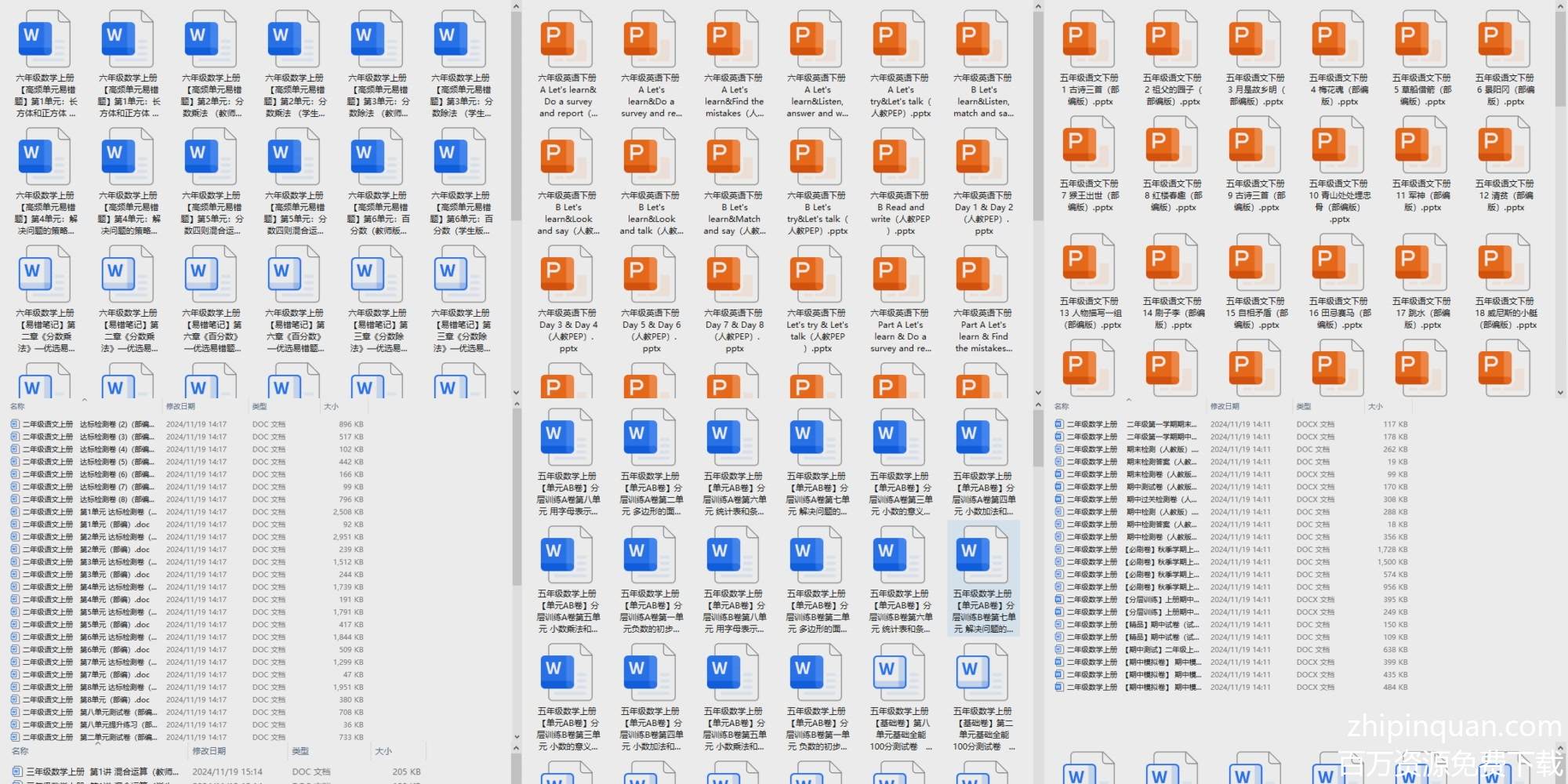Click scroll-down arrow of 五年级语文 panel
This screenshot has width=1568, height=784.
pyautogui.click(x=1560, y=393)
